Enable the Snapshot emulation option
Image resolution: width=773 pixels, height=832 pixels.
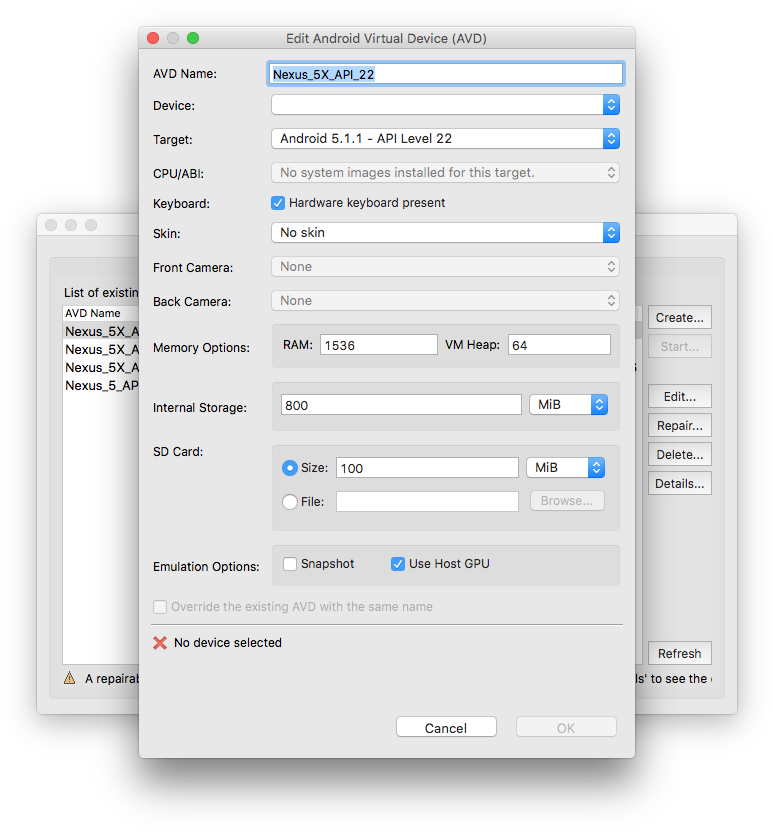(x=291, y=564)
